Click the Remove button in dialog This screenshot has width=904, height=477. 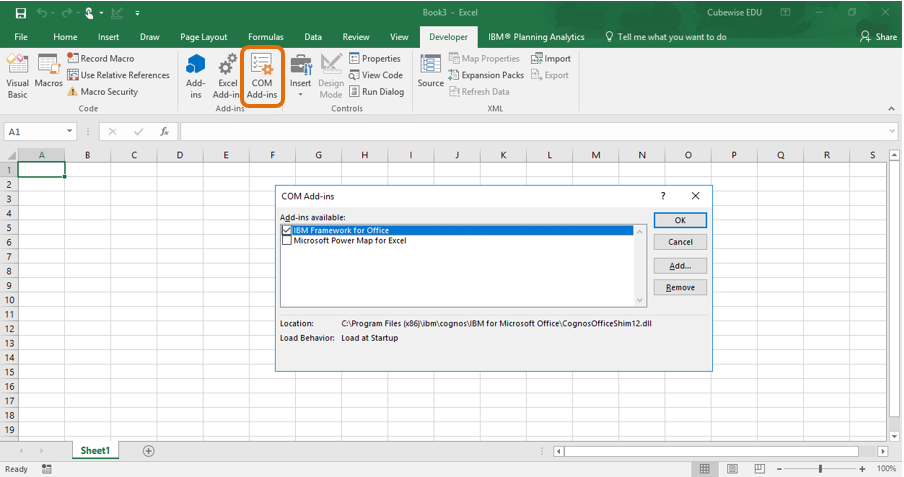(x=680, y=287)
